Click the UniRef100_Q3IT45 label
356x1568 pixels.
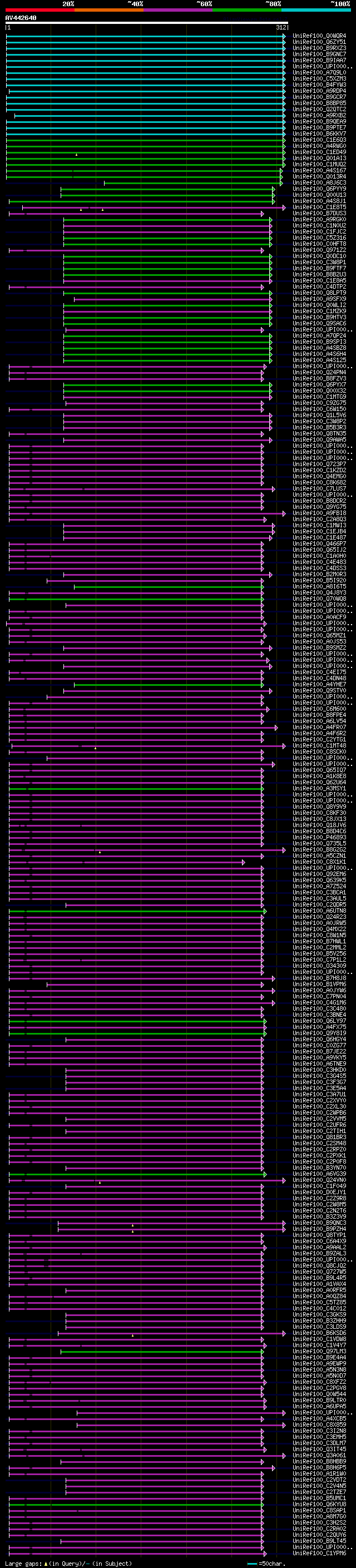point(319,1450)
